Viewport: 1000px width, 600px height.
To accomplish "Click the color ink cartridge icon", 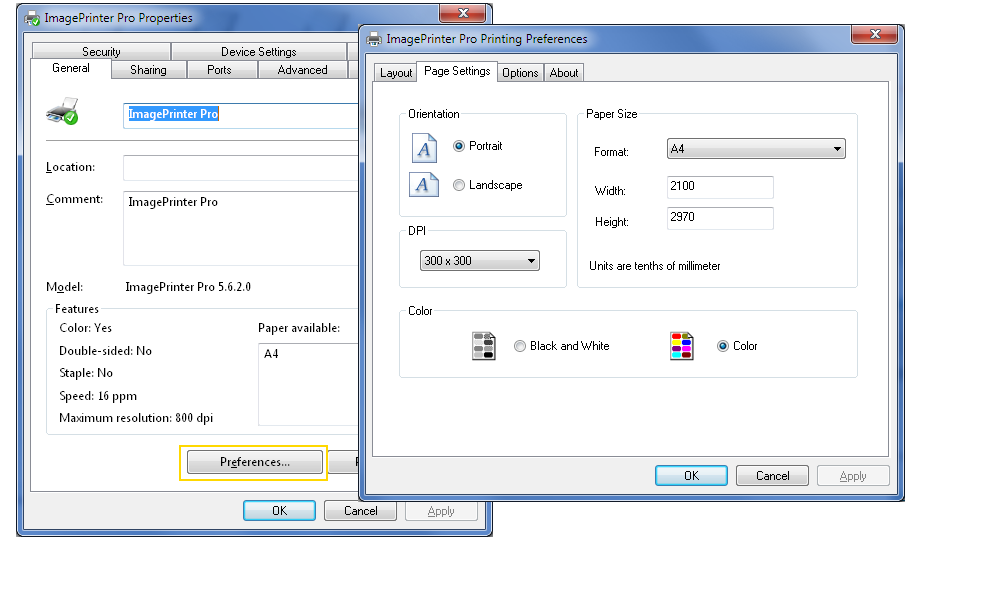I will coord(684,344).
